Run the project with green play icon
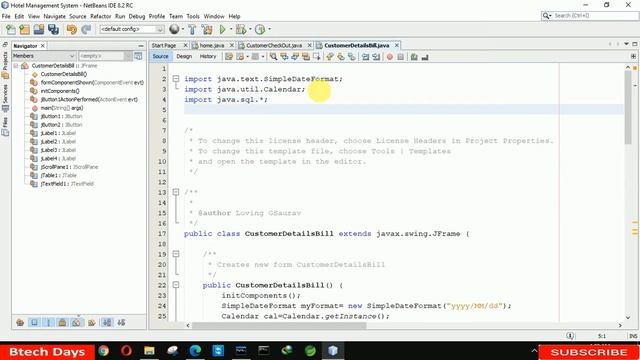The height and width of the screenshot is (360, 640). click(x=222, y=29)
